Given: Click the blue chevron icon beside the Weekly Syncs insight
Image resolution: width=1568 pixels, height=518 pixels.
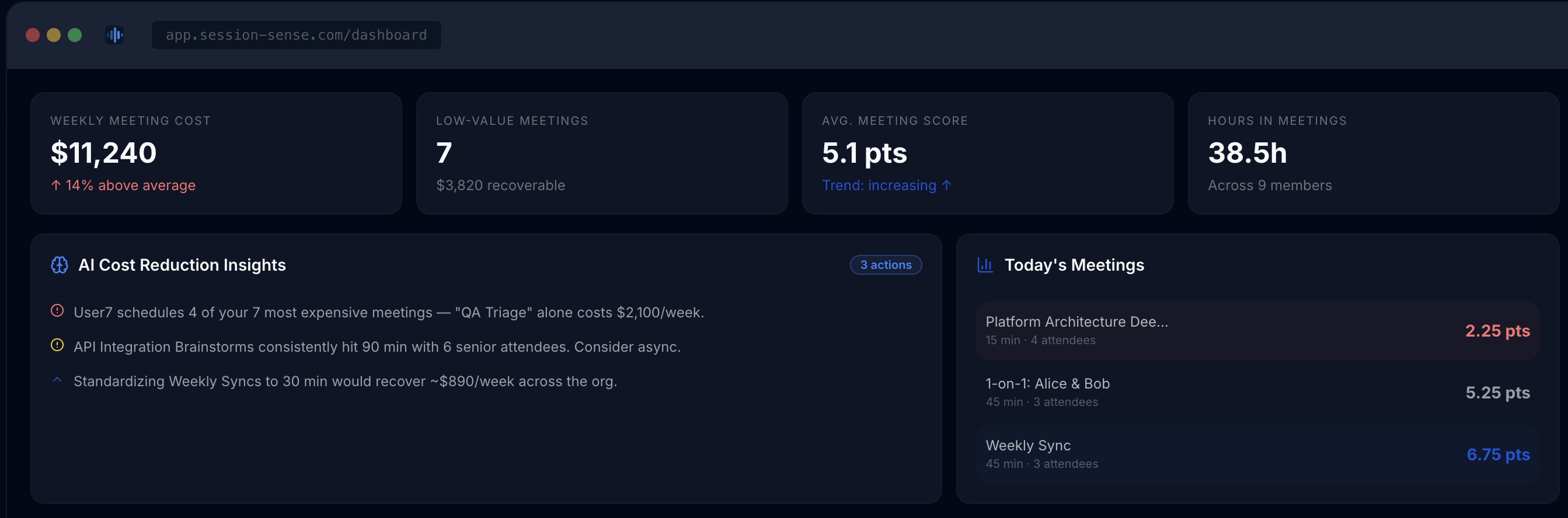Looking at the screenshot, I should 57,379.
